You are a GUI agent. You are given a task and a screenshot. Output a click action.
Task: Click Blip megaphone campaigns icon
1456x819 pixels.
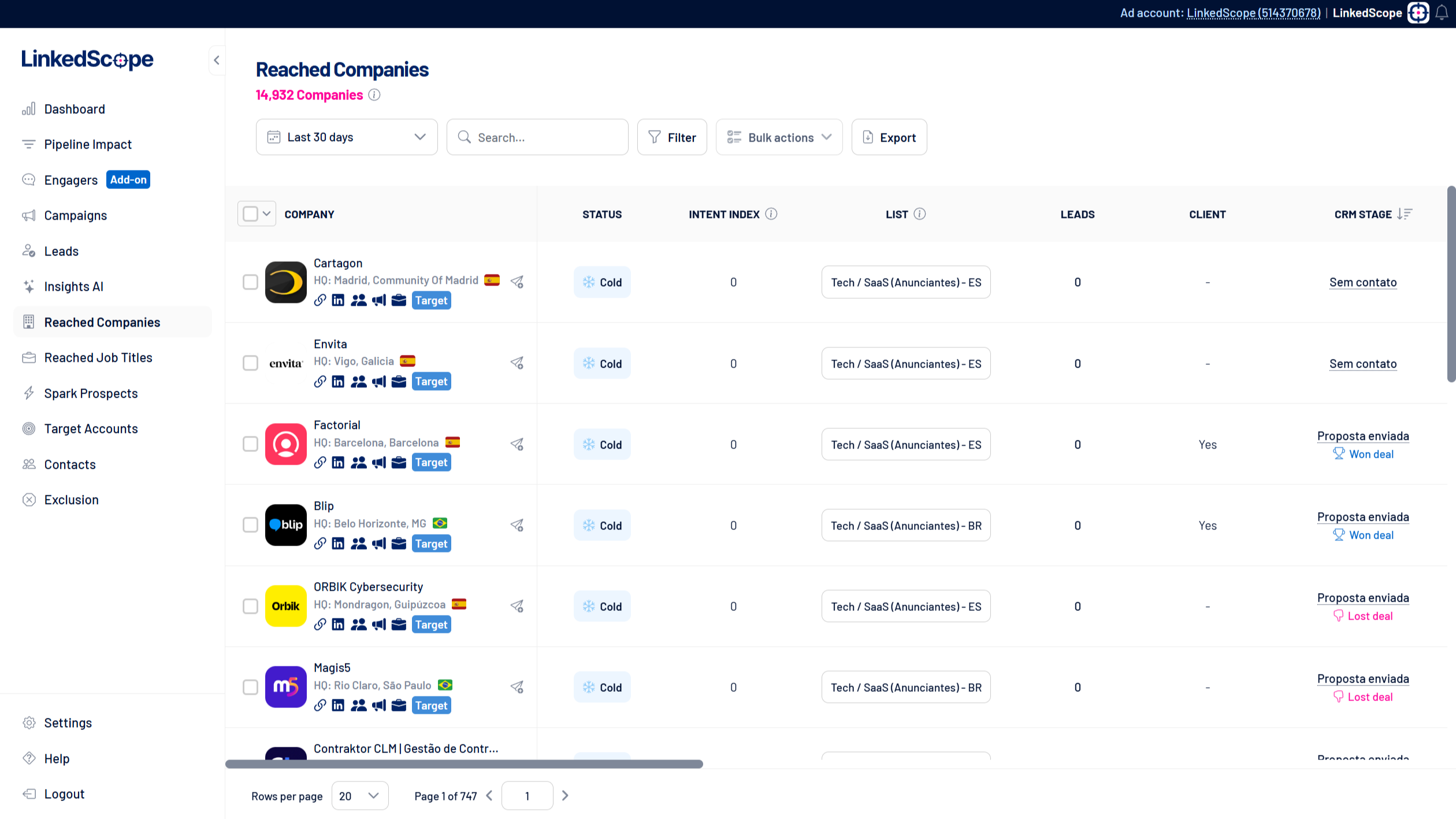coord(379,543)
